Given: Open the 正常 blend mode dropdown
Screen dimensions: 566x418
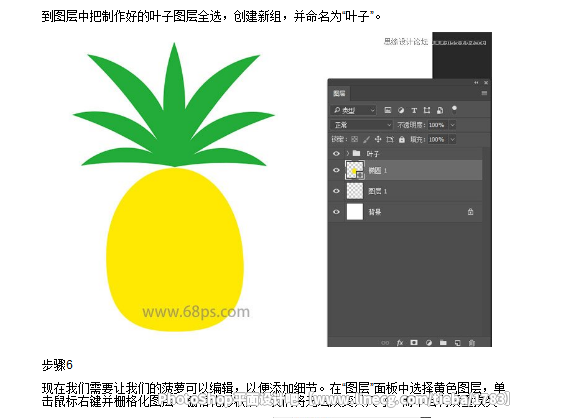Looking at the screenshot, I should point(362,125).
